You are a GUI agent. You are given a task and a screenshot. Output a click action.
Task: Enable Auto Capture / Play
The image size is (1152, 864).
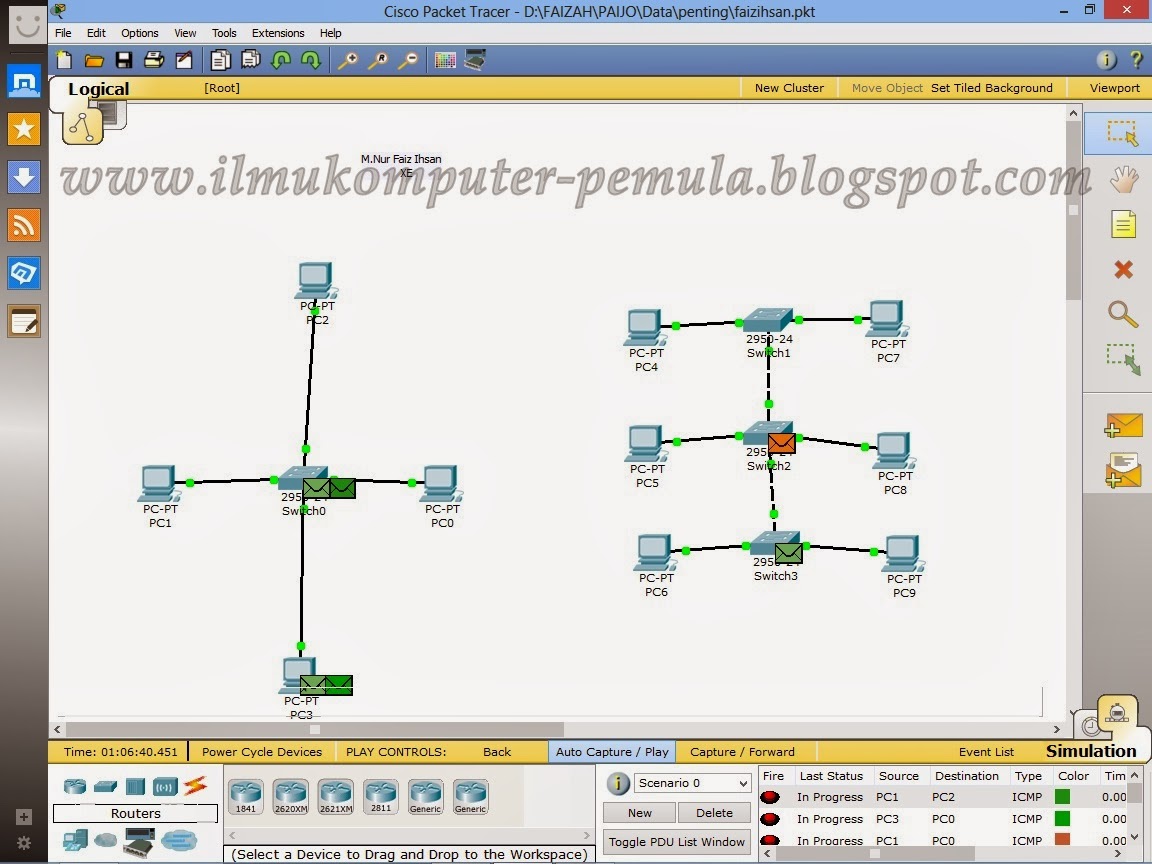click(608, 751)
